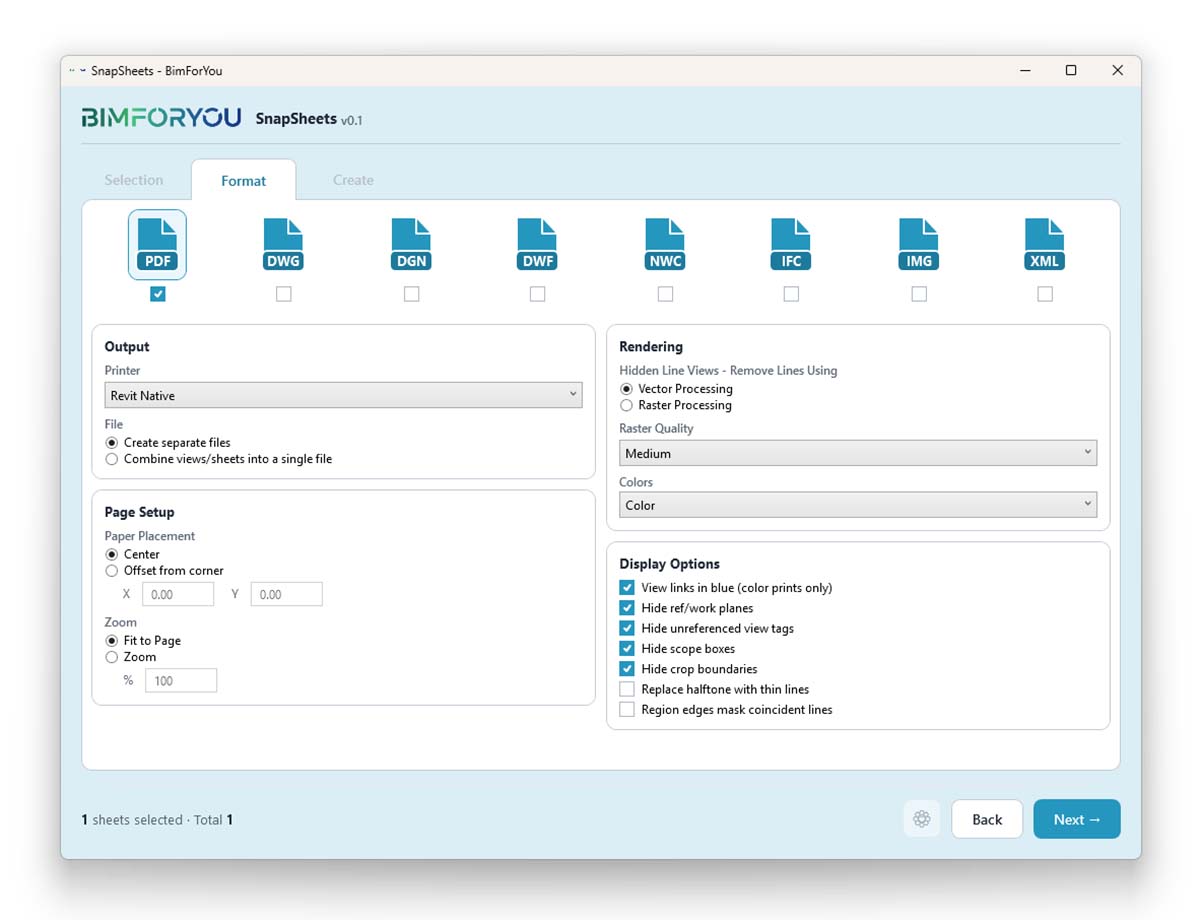The width and height of the screenshot is (1200, 920).
Task: Toggle Hide scope boxes checkbox
Action: [627, 648]
